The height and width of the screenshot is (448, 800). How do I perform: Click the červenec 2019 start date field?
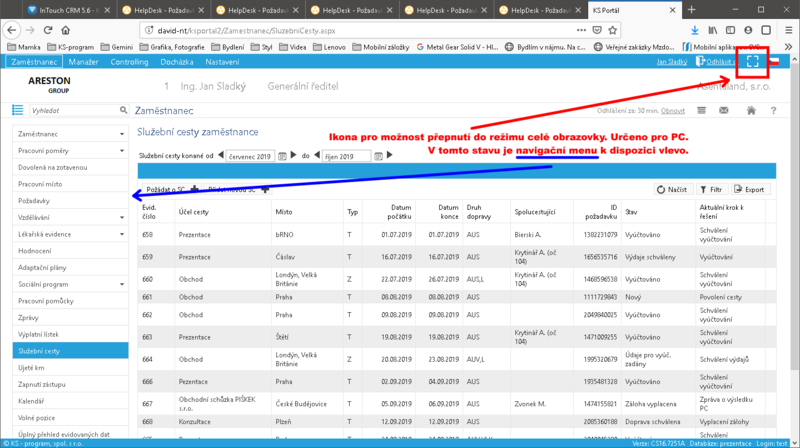click(250, 156)
